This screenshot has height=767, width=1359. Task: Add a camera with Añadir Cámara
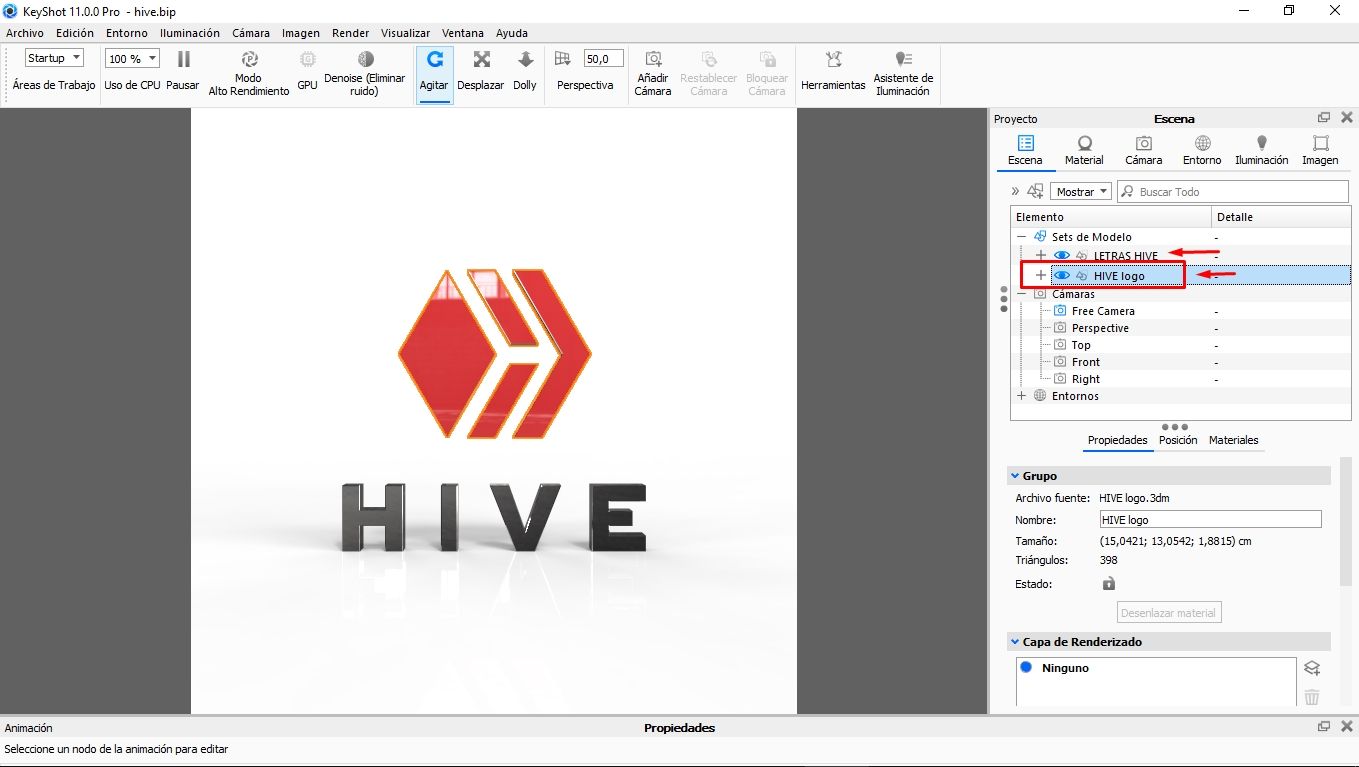click(653, 73)
